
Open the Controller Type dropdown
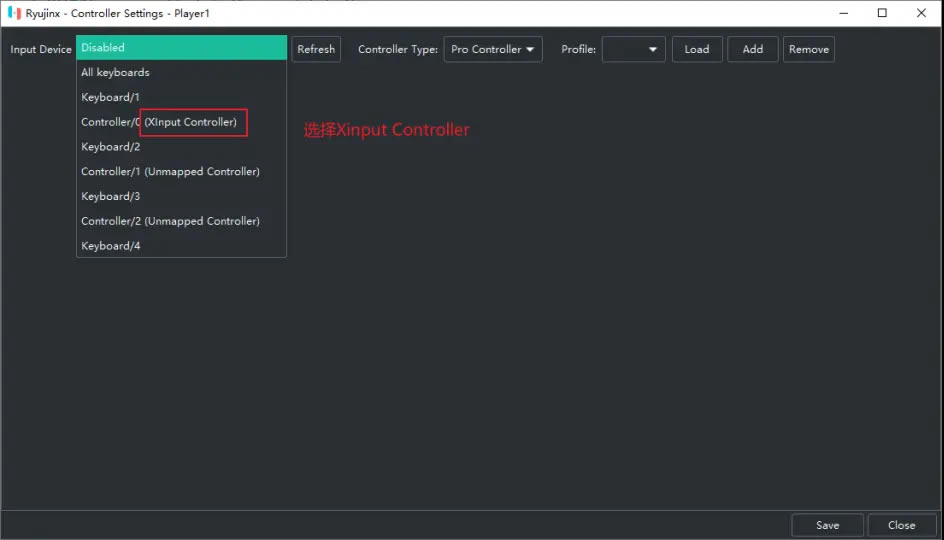click(x=492, y=49)
